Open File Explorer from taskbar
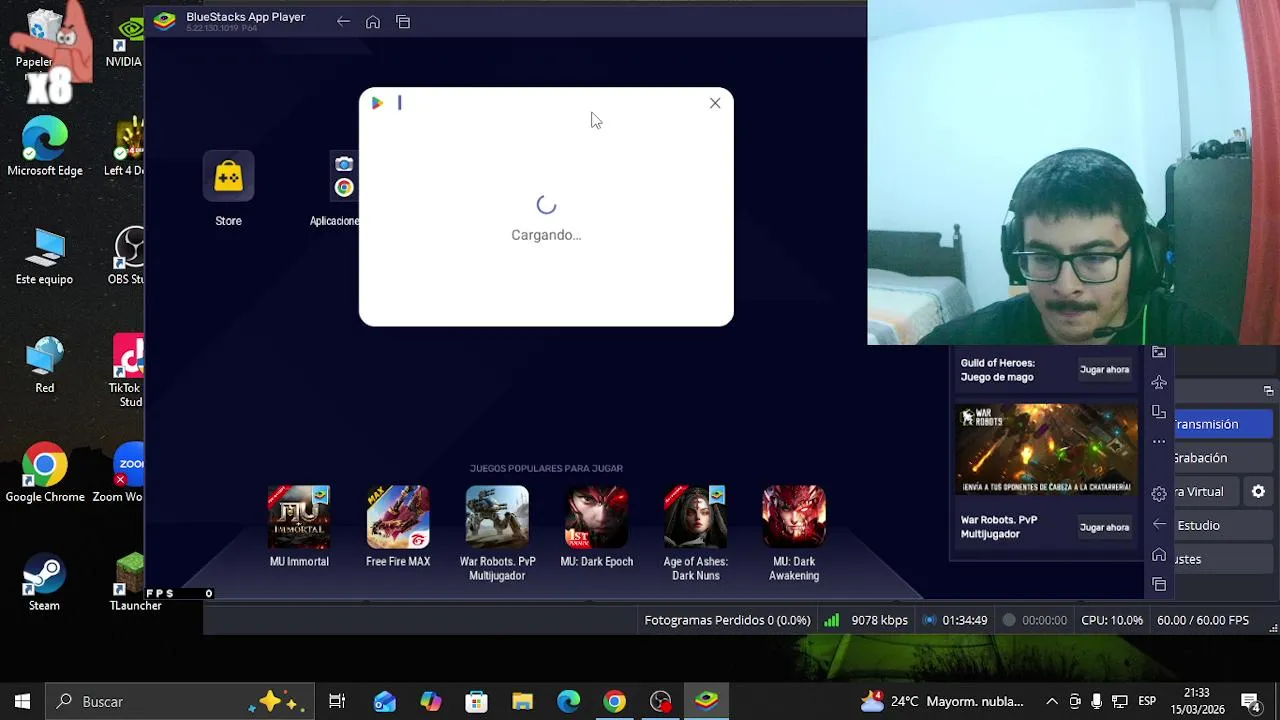Image resolution: width=1280 pixels, height=720 pixels. 523,702
